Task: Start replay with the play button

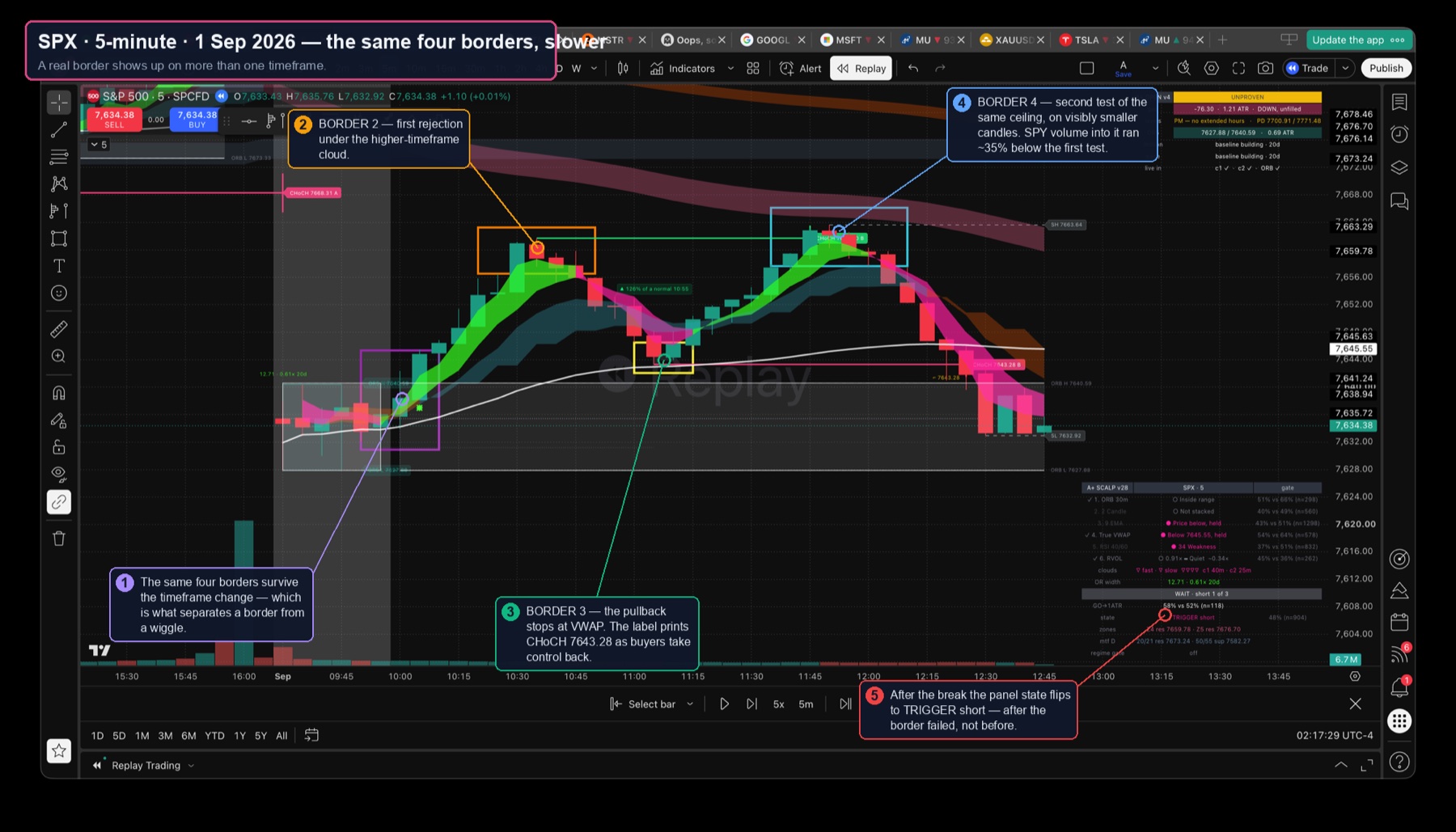Action: 724,704
